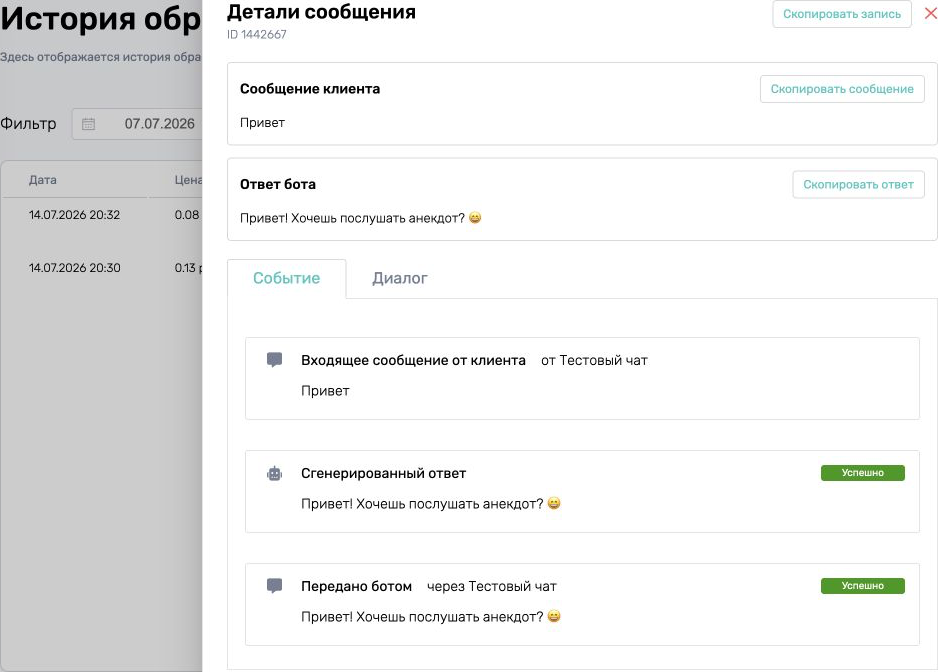Click the Сгенерированный ответ title
The image size is (938, 672).
tap(383, 473)
